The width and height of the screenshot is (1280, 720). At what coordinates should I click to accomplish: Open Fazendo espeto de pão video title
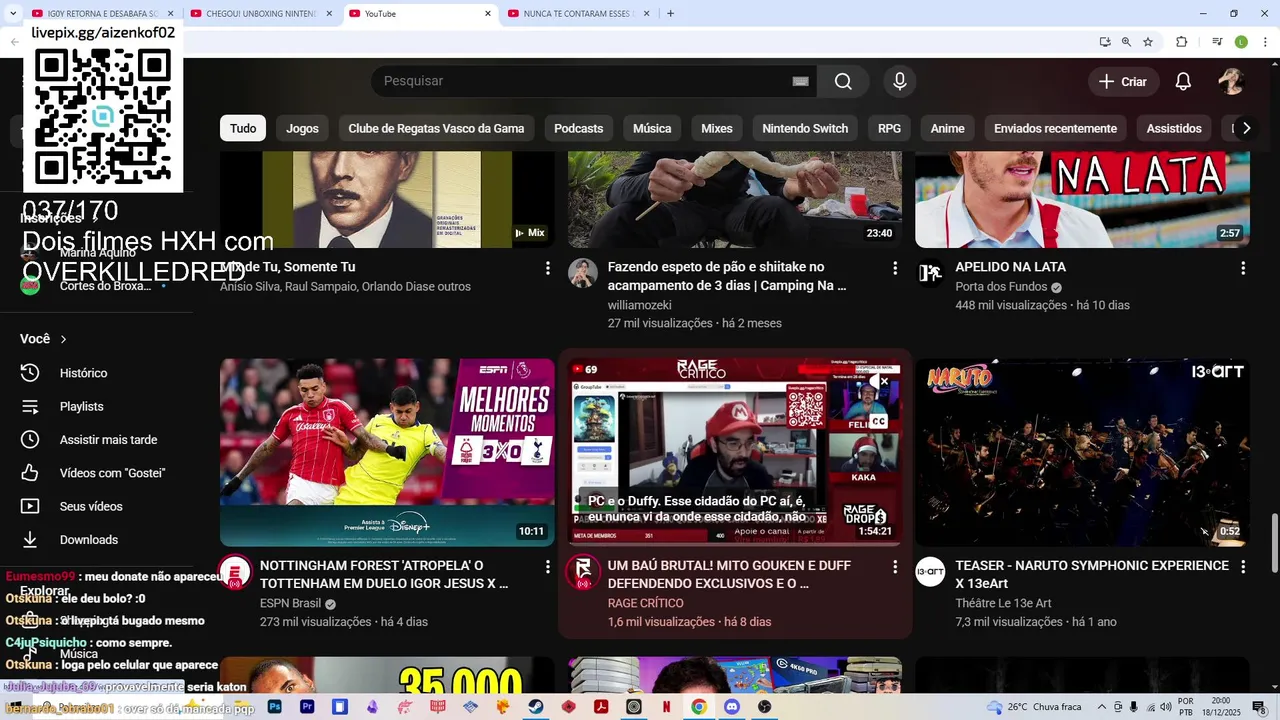pos(727,276)
